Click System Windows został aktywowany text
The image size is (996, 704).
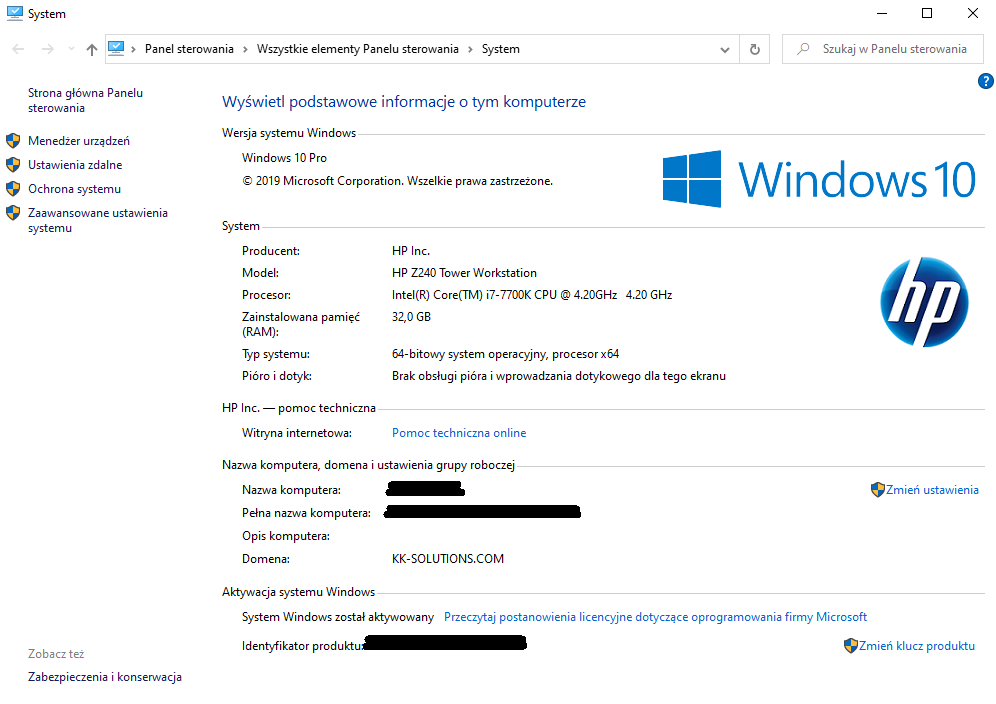(338, 617)
